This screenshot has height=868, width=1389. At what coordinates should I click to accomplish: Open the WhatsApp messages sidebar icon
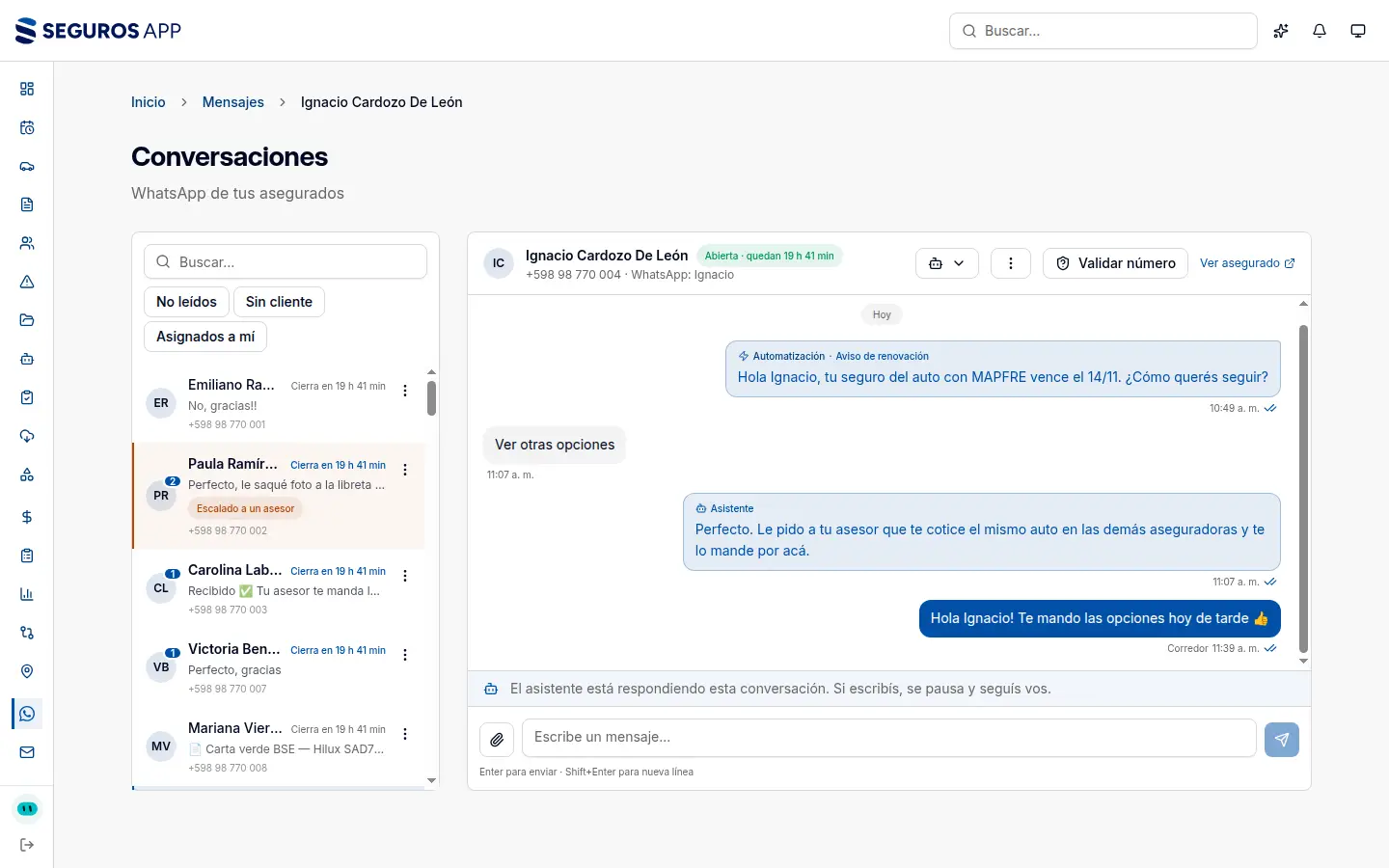pos(27,714)
